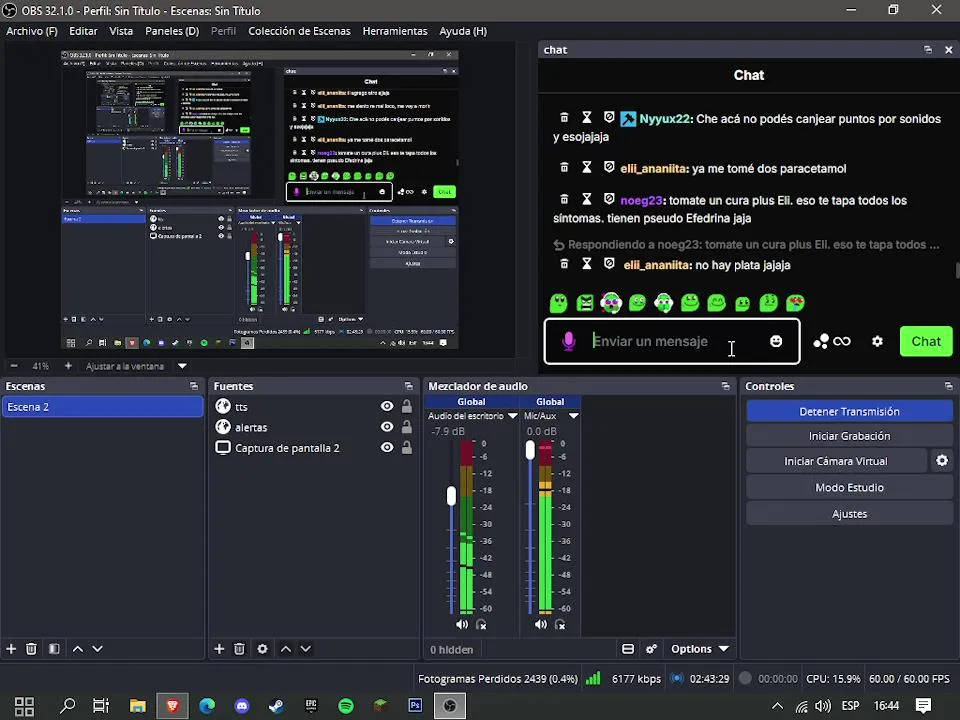Image resolution: width=960 pixels, height=720 pixels.
Task: Adjust Mic/Aux volume fader
Action: 530,450
